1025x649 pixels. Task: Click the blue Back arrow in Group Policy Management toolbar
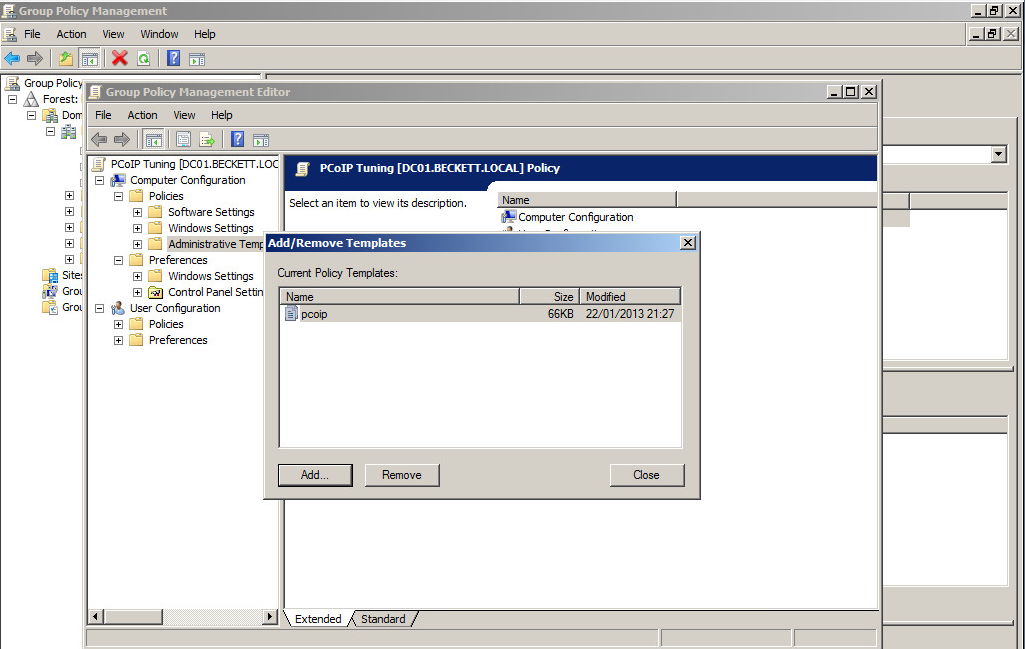point(12,58)
